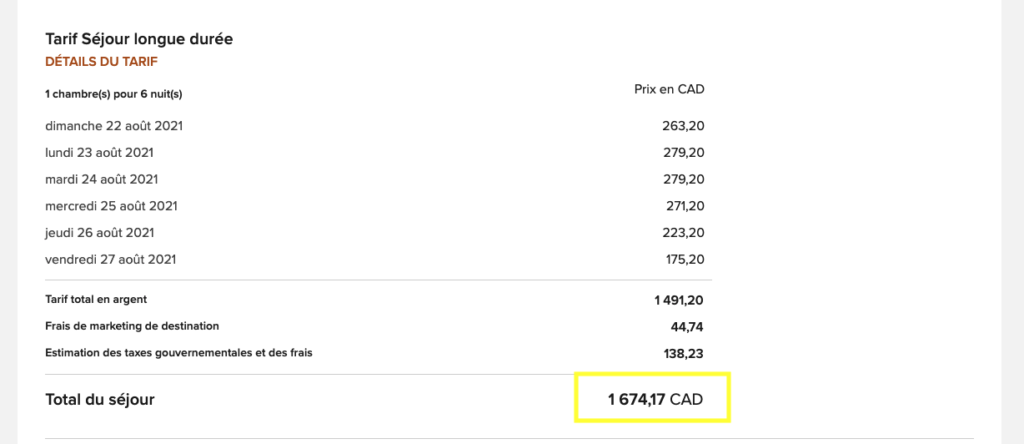Click the DÉTAILS DU TARIF link
The height and width of the screenshot is (444, 1024).
click(x=101, y=62)
